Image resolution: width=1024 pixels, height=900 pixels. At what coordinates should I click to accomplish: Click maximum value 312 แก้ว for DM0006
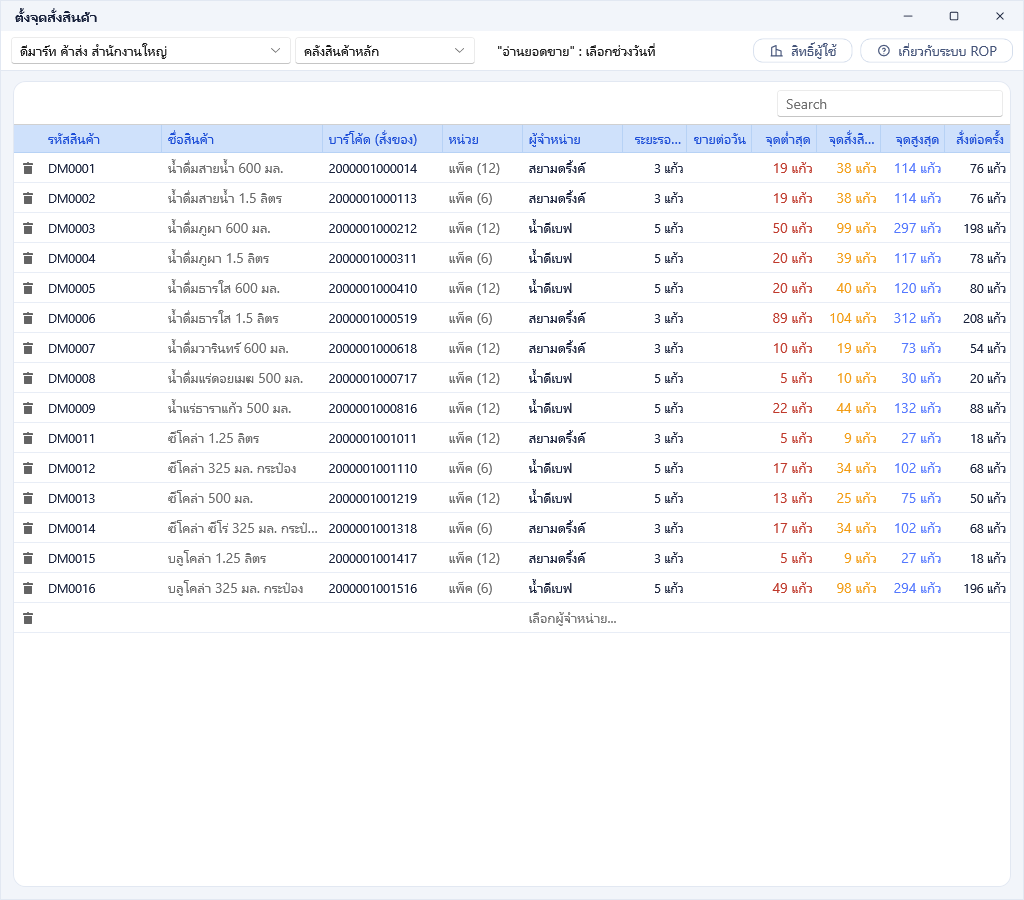(918, 319)
